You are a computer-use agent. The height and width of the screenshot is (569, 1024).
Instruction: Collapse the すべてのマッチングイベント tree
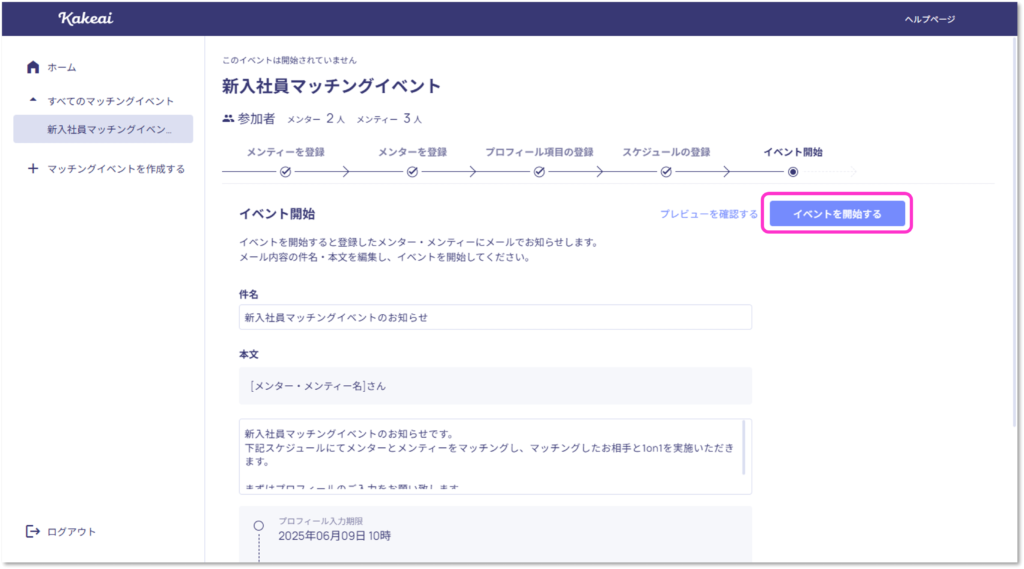[33, 101]
